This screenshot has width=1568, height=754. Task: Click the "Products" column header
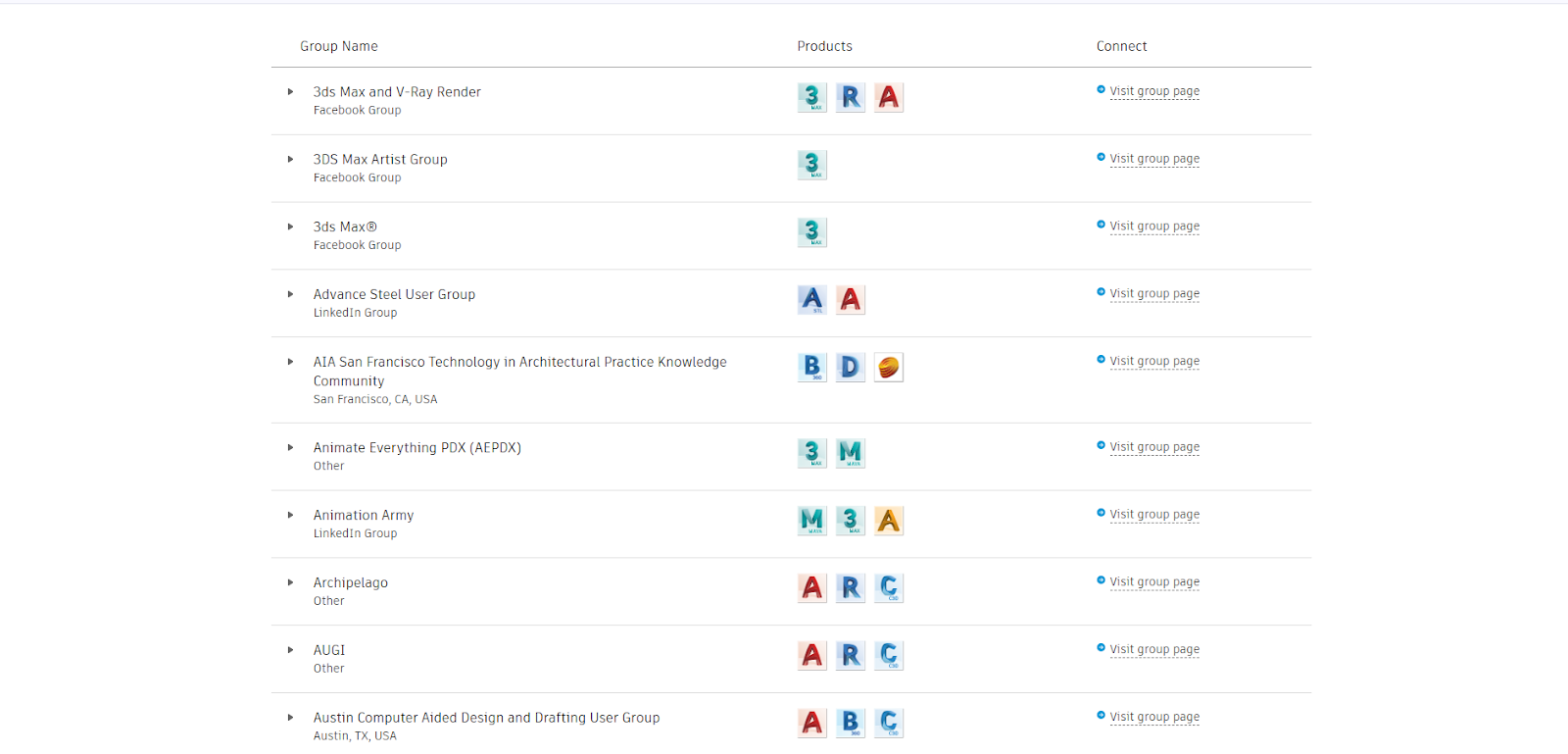tap(825, 46)
